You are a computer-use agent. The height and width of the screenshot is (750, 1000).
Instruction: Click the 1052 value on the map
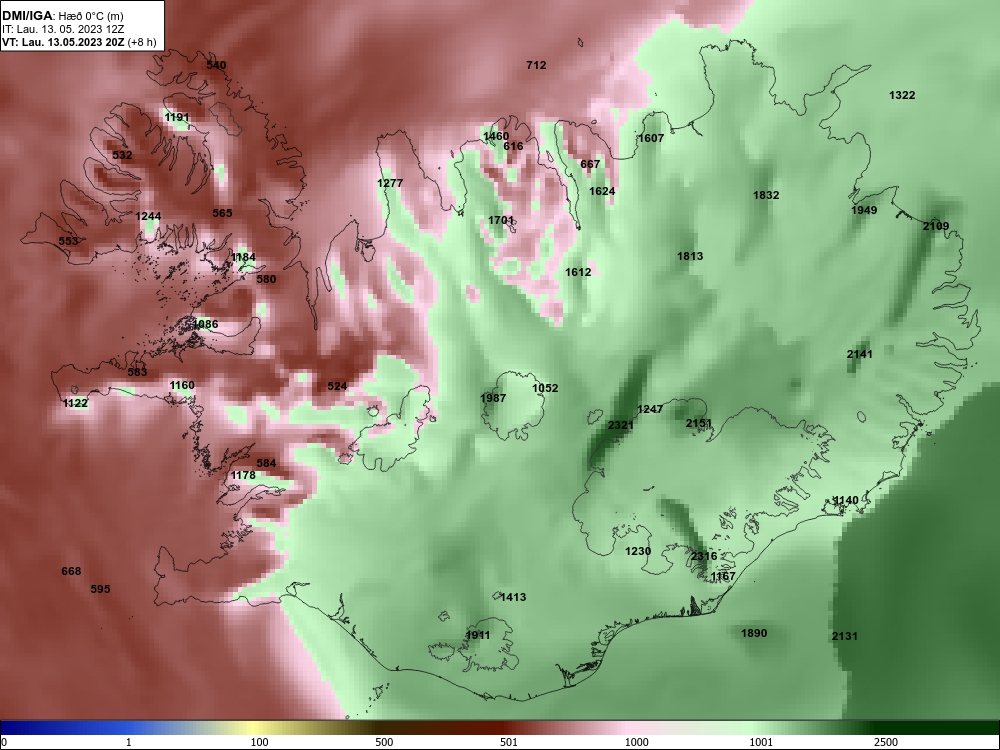[545, 388]
